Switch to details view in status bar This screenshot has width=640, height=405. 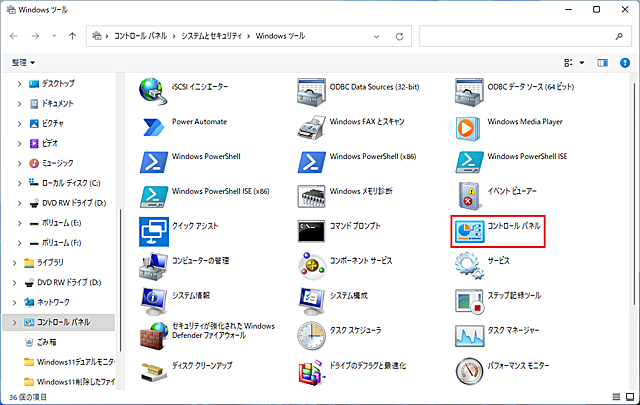(616, 397)
